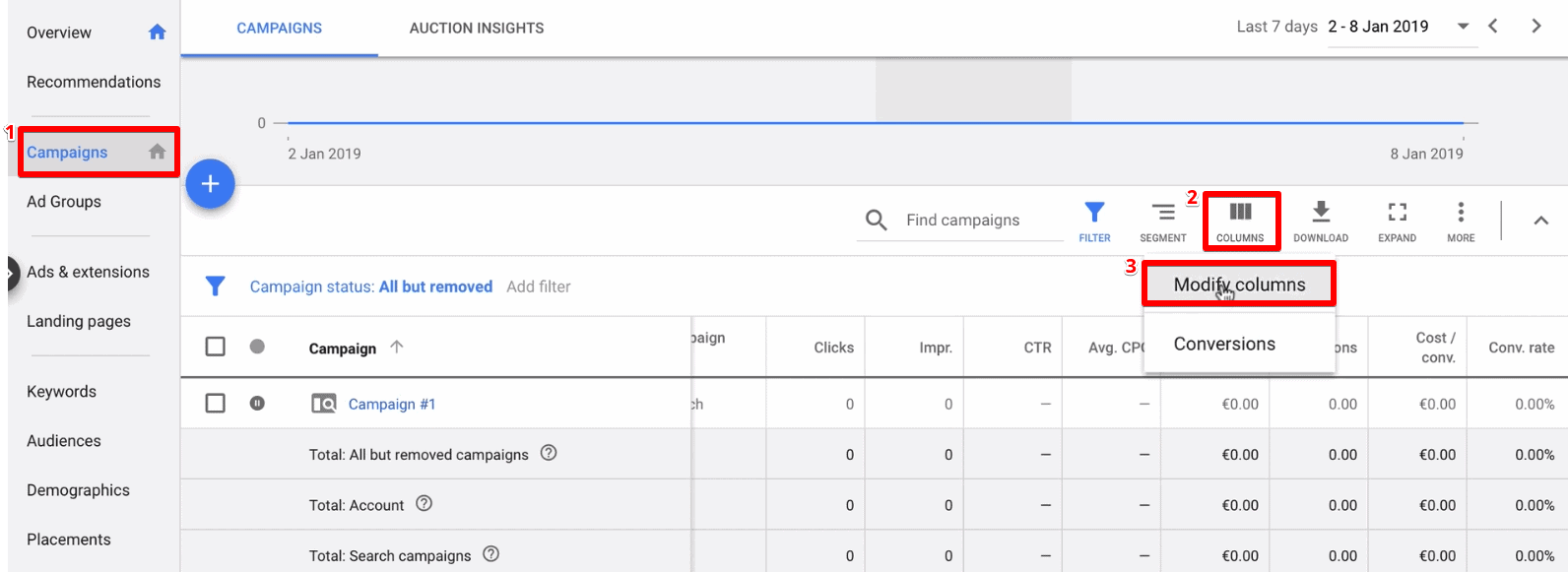Switch to the Auction Insights tab

click(477, 29)
